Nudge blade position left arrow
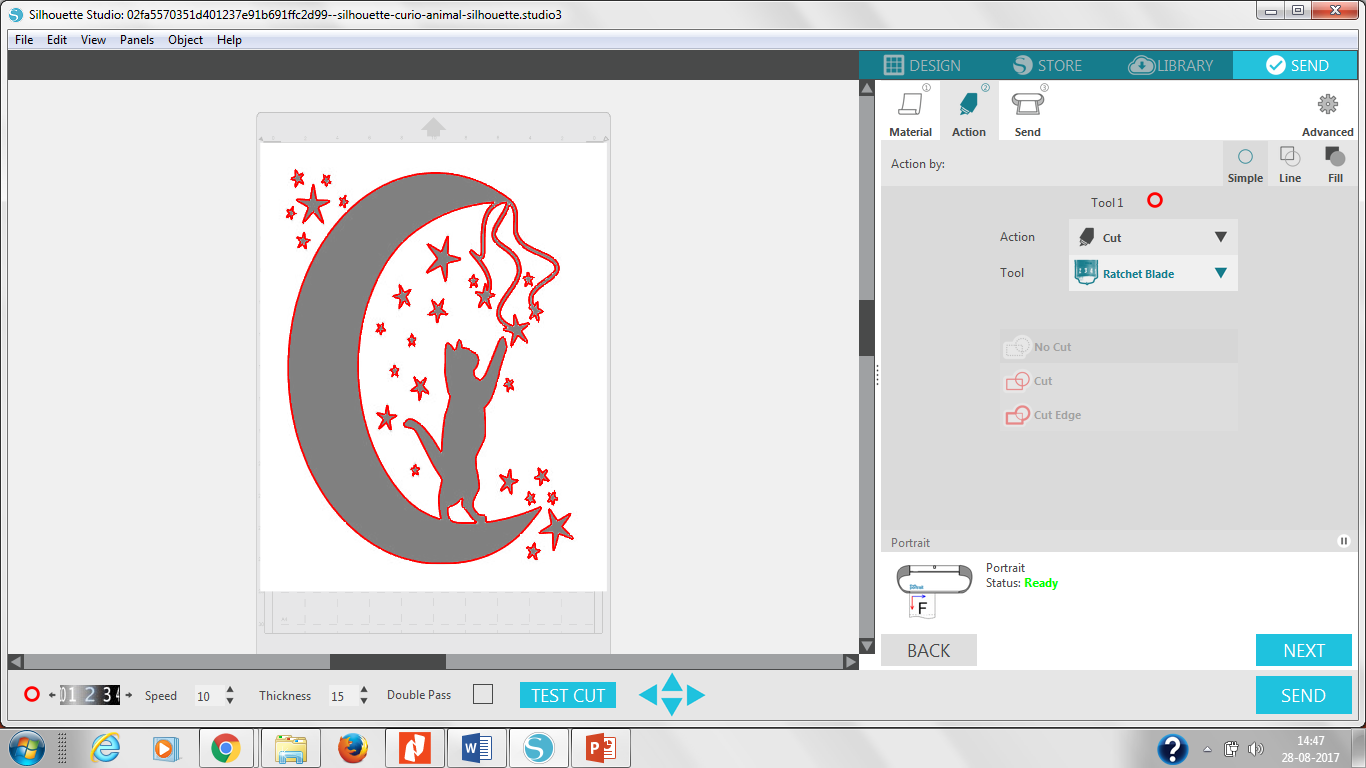Viewport: 1366px width, 768px height. pyautogui.click(x=648, y=695)
